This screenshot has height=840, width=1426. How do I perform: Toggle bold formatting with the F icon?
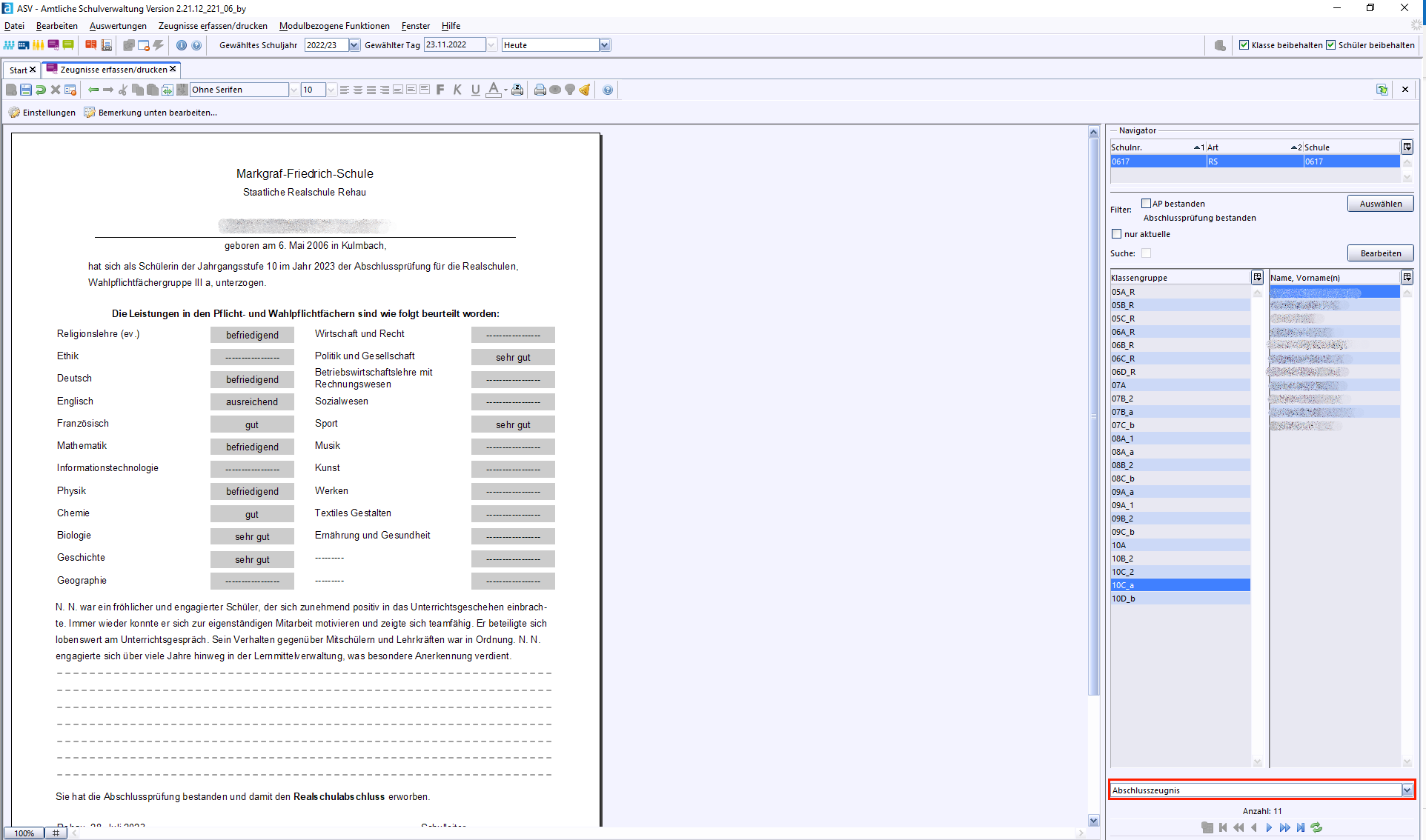coord(440,90)
